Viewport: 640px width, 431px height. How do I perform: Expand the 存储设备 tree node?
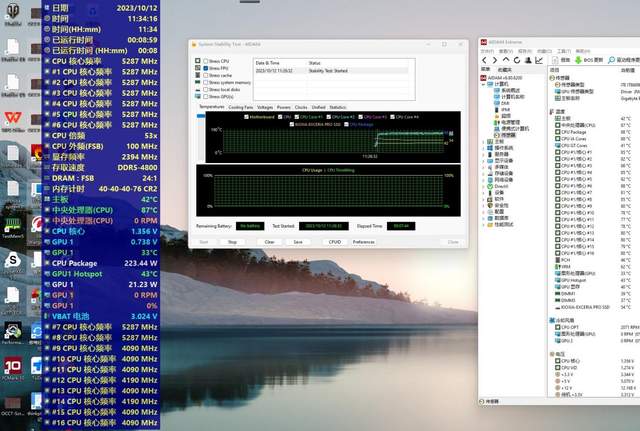[x=484, y=173]
